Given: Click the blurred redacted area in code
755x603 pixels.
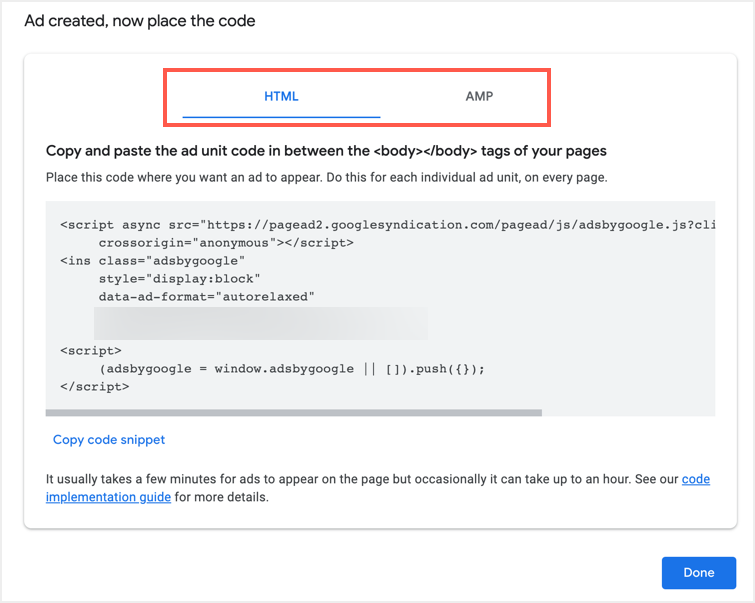Looking at the screenshot, I should (260, 323).
